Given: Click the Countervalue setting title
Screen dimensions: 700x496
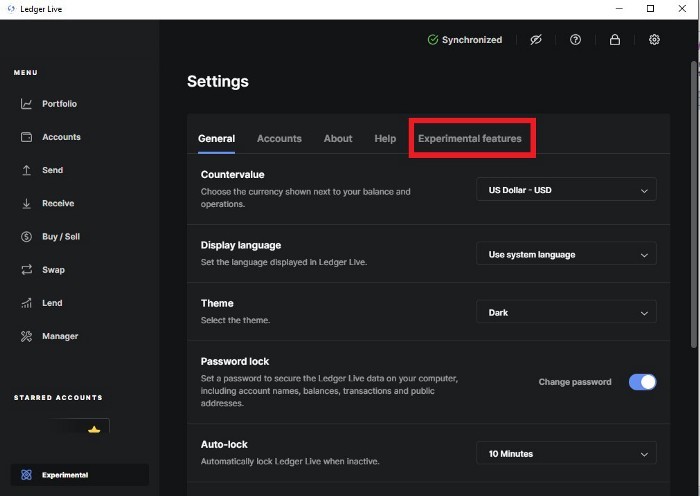Looking at the screenshot, I should [232, 175].
